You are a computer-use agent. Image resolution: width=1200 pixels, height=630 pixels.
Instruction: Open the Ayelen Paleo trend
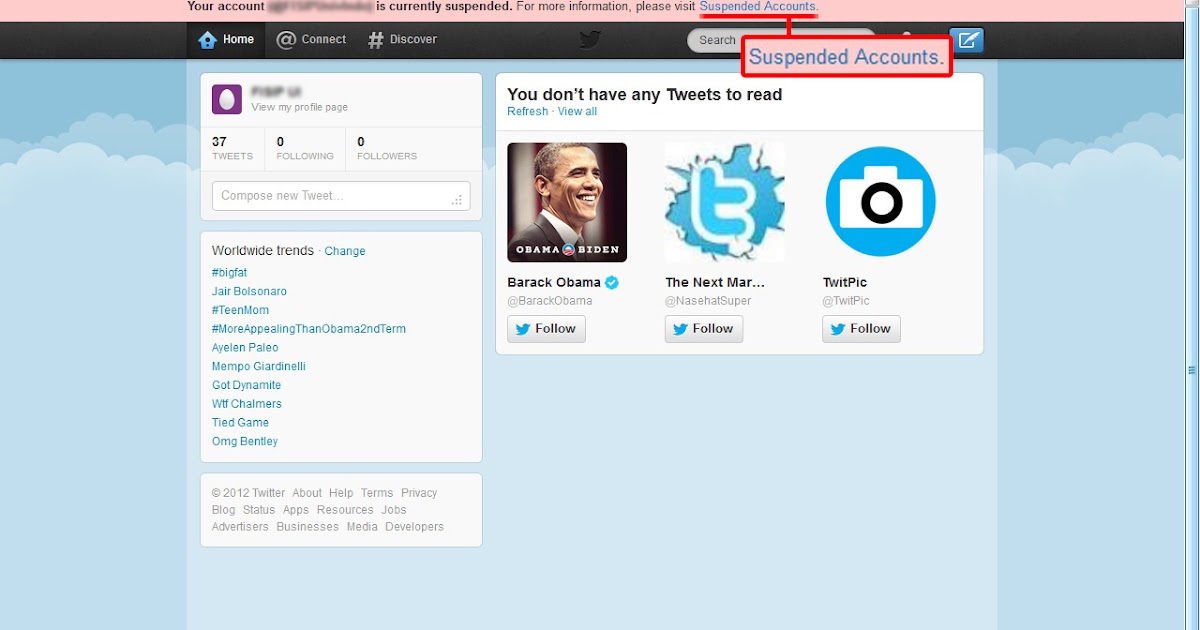(245, 348)
